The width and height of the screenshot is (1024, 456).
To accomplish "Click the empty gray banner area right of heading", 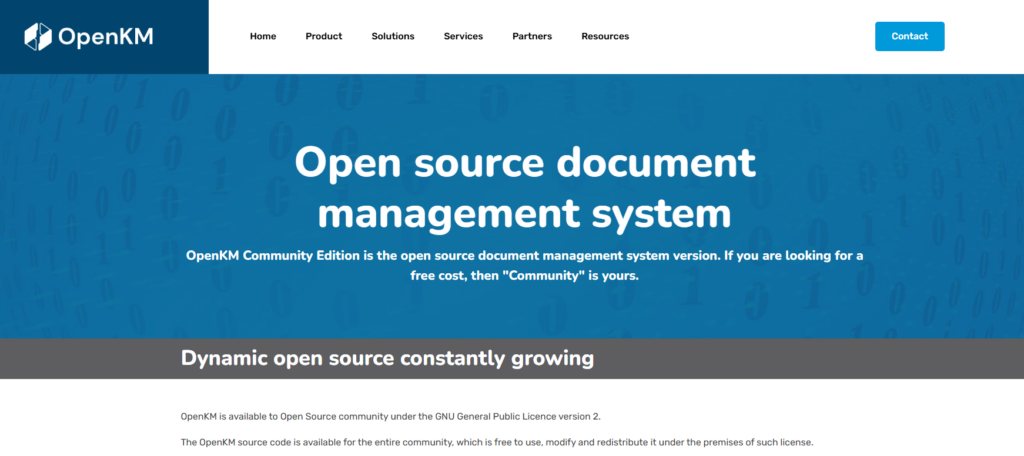I will coord(800,358).
